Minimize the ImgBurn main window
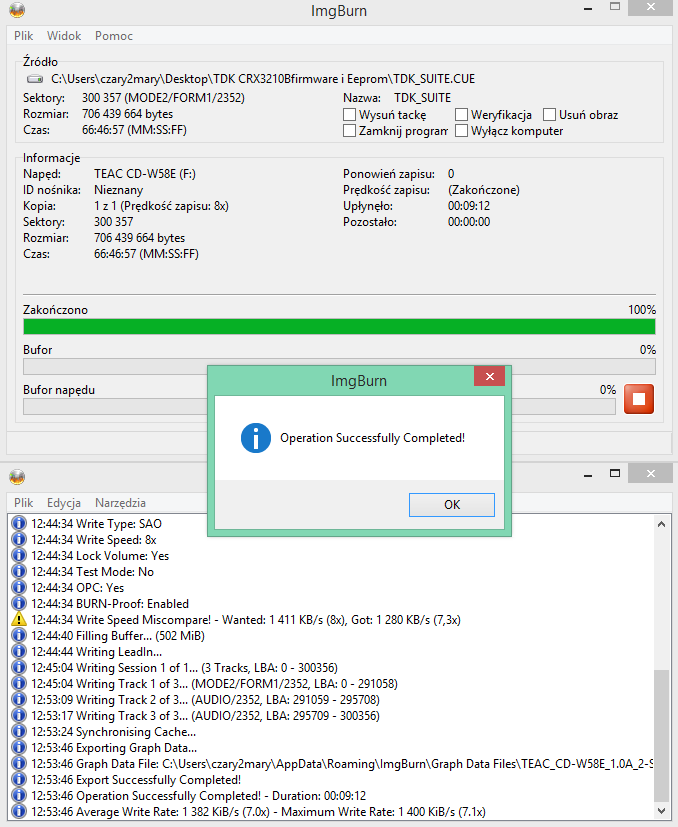Image resolution: width=678 pixels, height=827 pixels. (588, 8)
